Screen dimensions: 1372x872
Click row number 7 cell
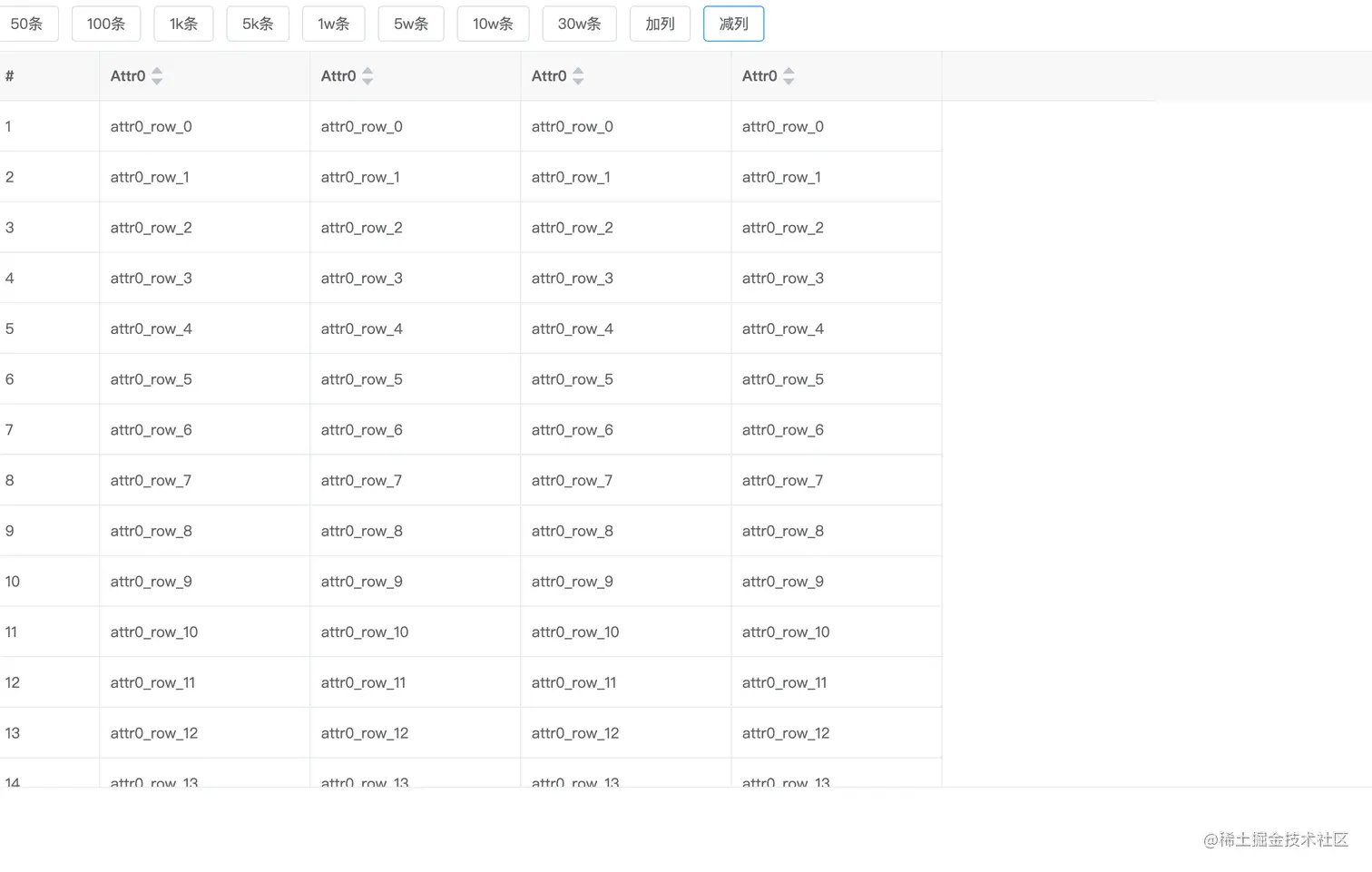[49, 430]
